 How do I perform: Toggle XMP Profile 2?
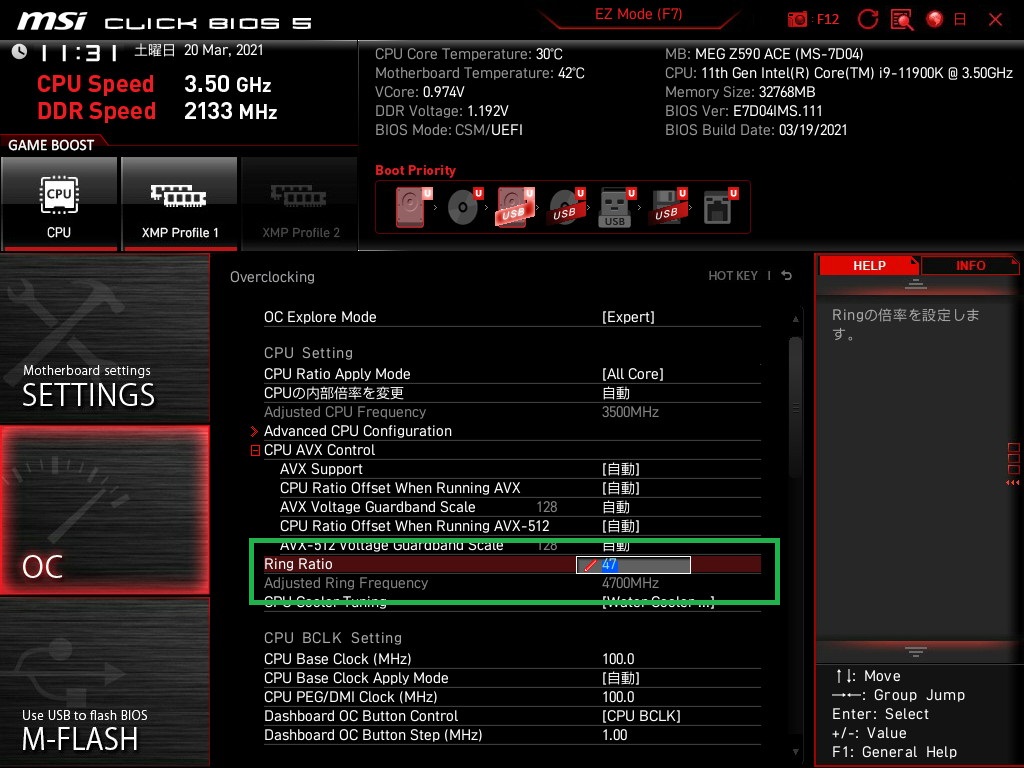300,204
